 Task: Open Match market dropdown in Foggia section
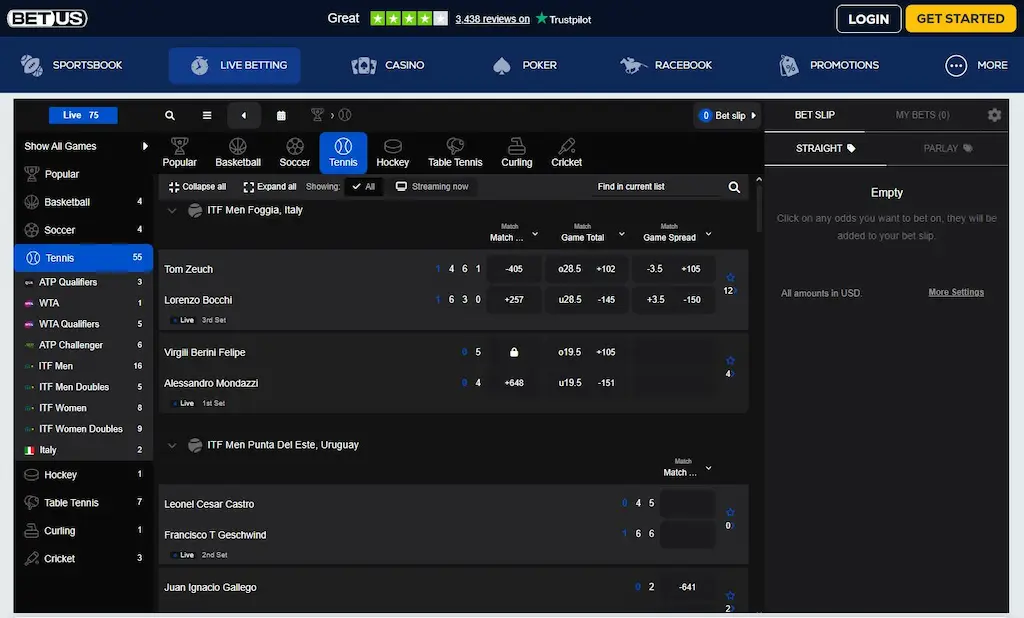(x=514, y=233)
